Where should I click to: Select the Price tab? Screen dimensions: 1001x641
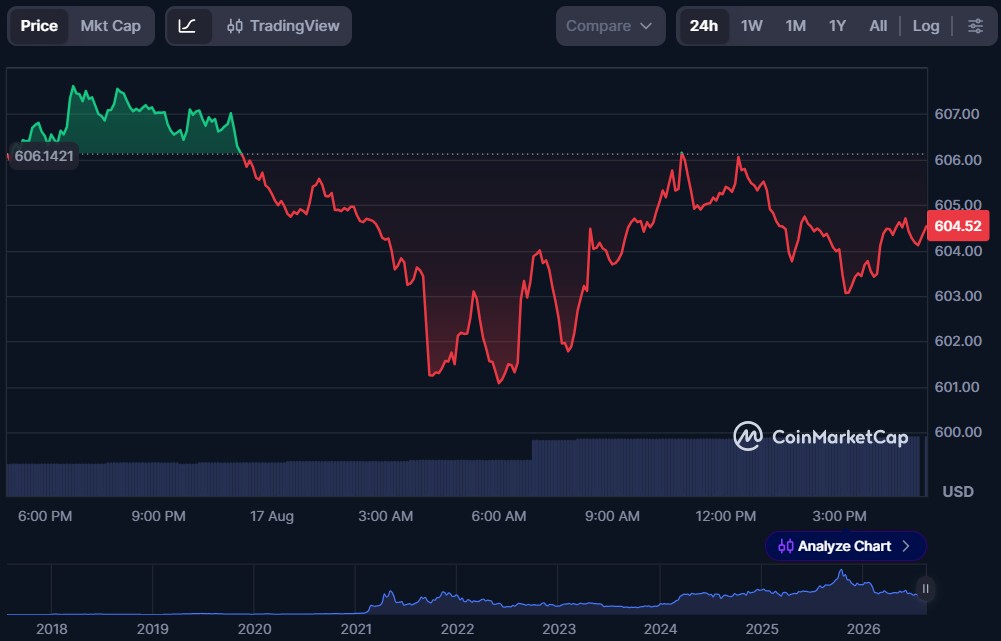coord(39,26)
